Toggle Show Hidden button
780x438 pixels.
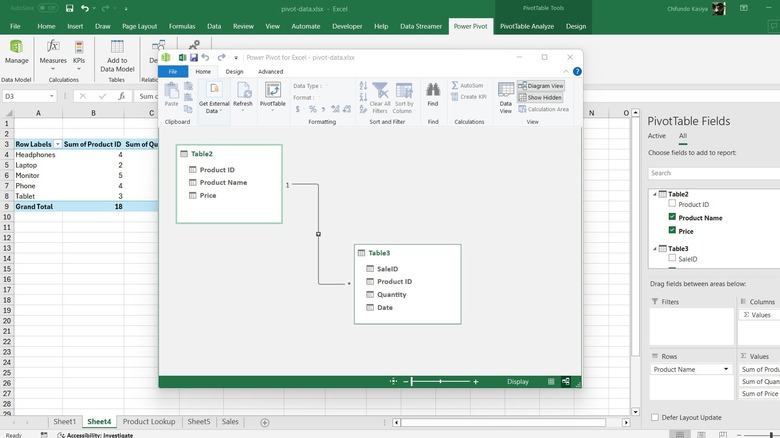click(540, 98)
